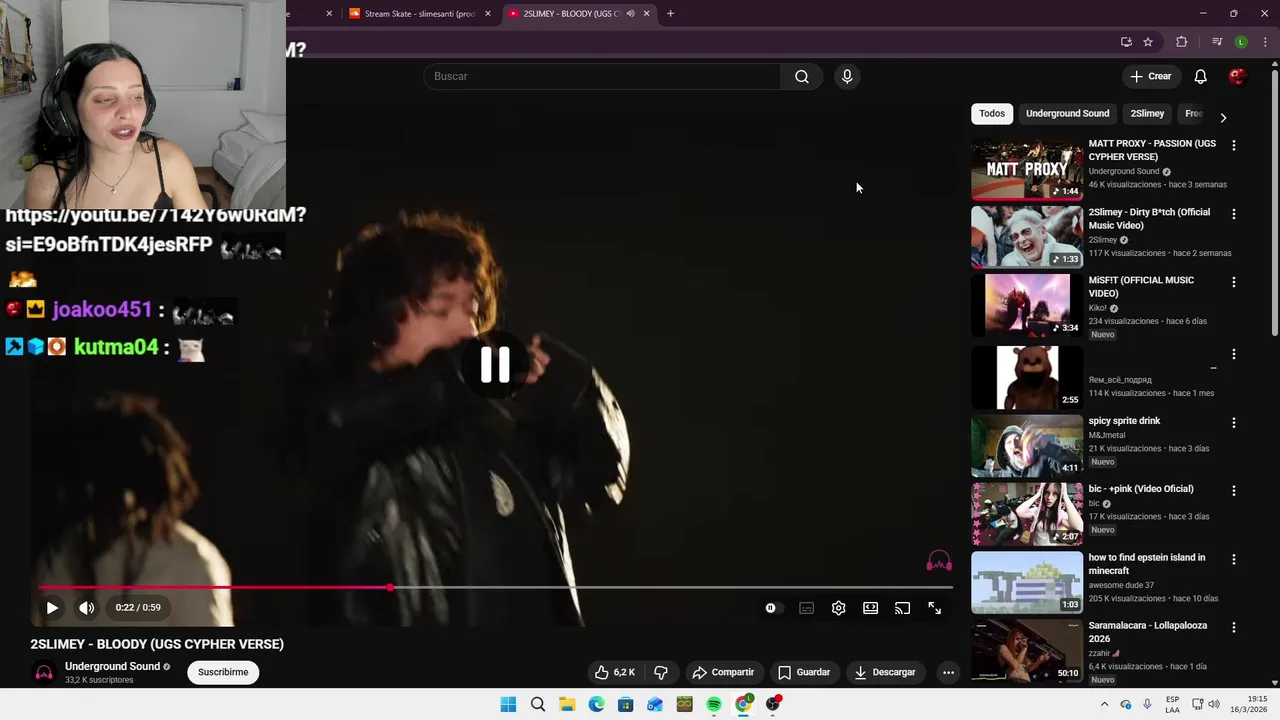Image resolution: width=1280 pixels, height=720 pixels.
Task: Open the Underground Sound channel name link
Action: [x=112, y=667]
